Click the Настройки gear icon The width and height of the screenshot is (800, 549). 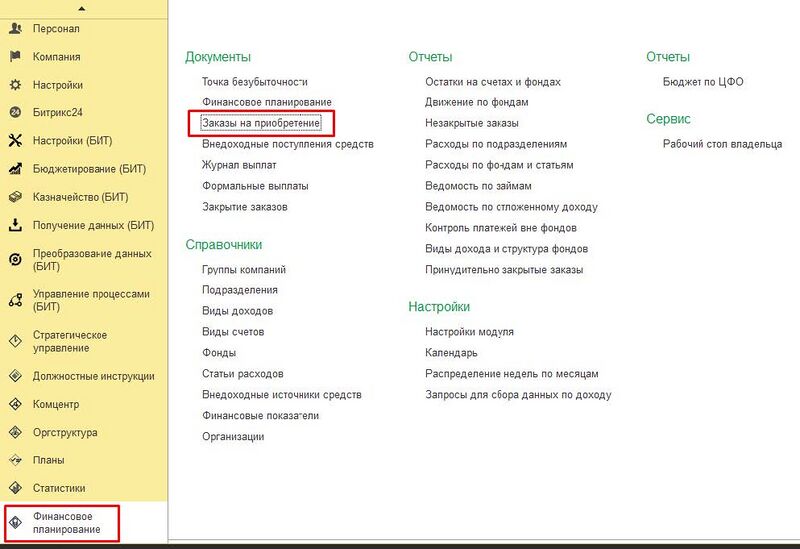[15, 85]
